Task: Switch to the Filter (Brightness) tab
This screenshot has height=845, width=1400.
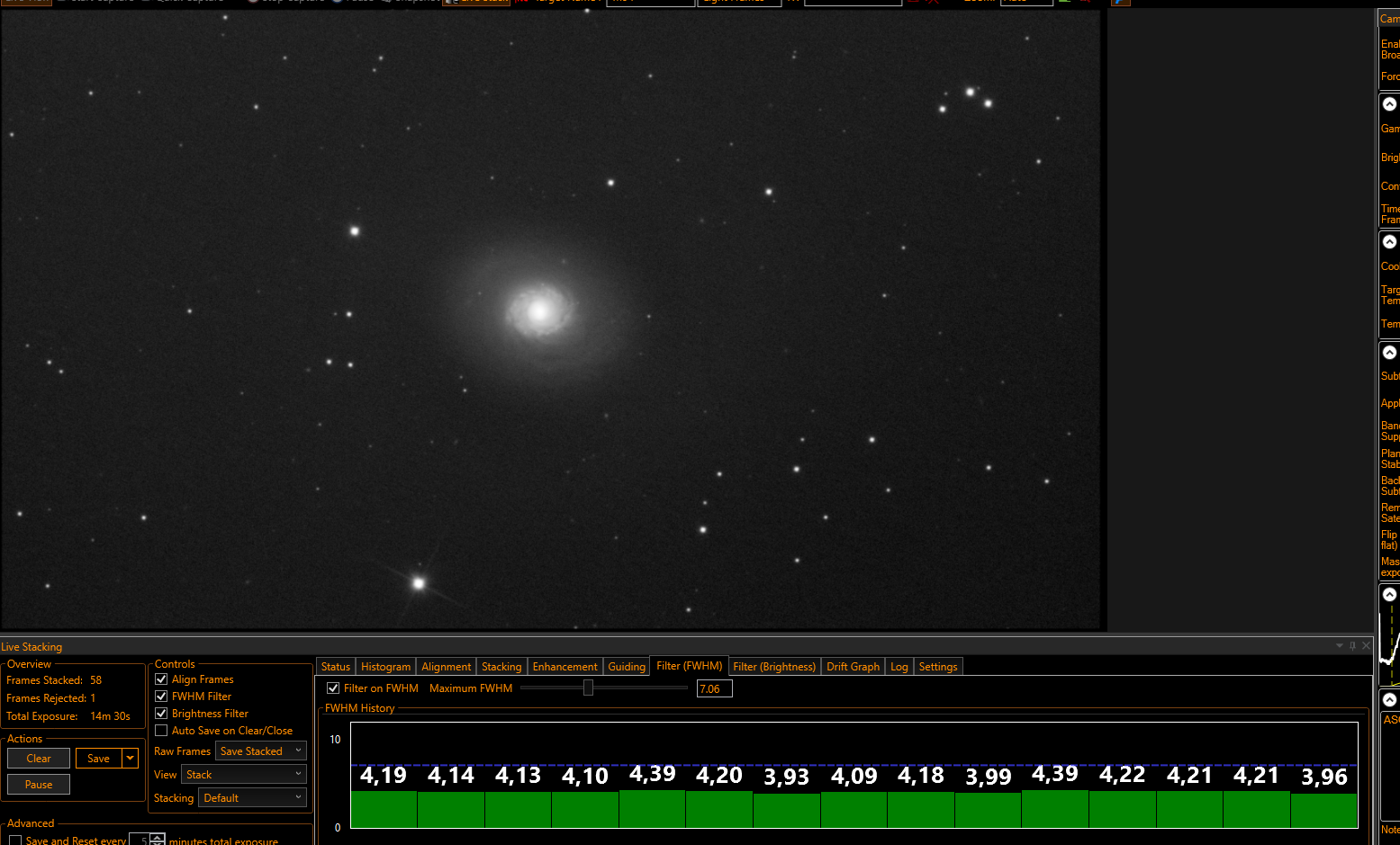Action: [x=774, y=667]
